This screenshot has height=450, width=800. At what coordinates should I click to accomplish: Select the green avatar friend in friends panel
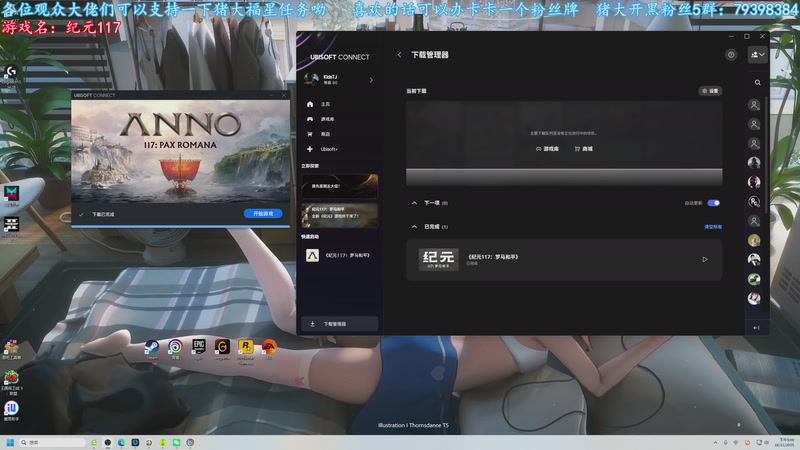[x=754, y=279]
